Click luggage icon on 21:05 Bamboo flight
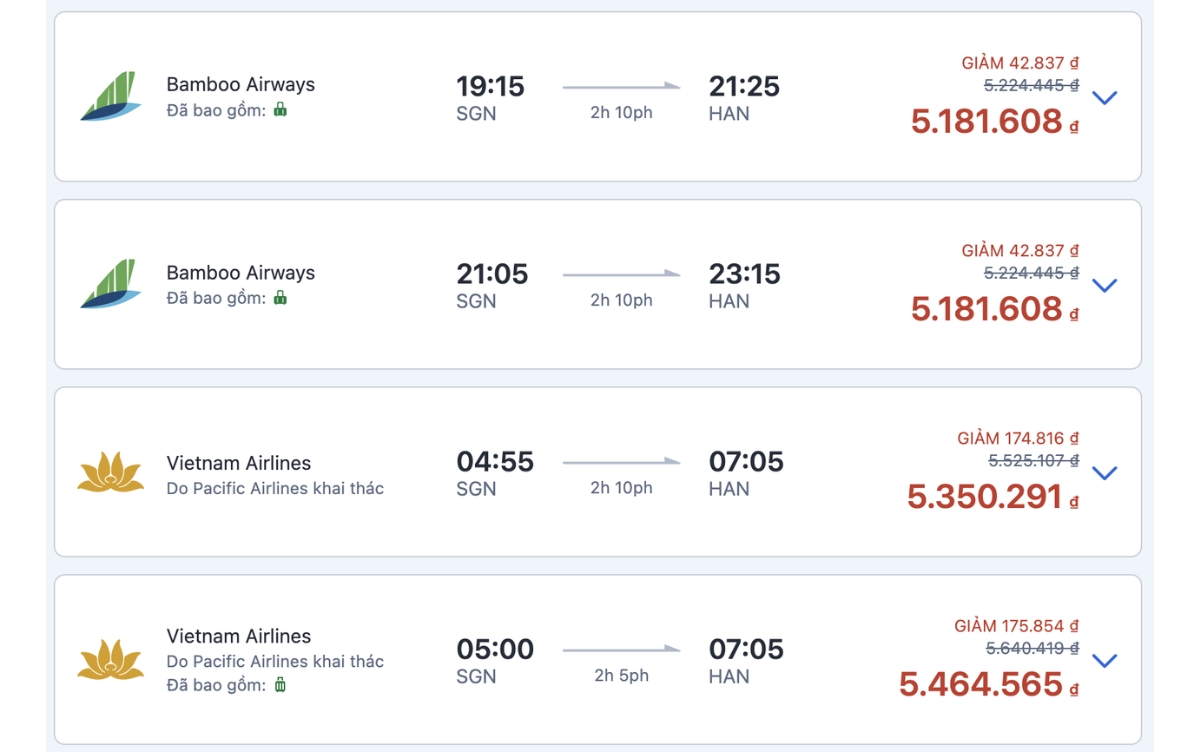The height and width of the screenshot is (752, 1200). 280,297
